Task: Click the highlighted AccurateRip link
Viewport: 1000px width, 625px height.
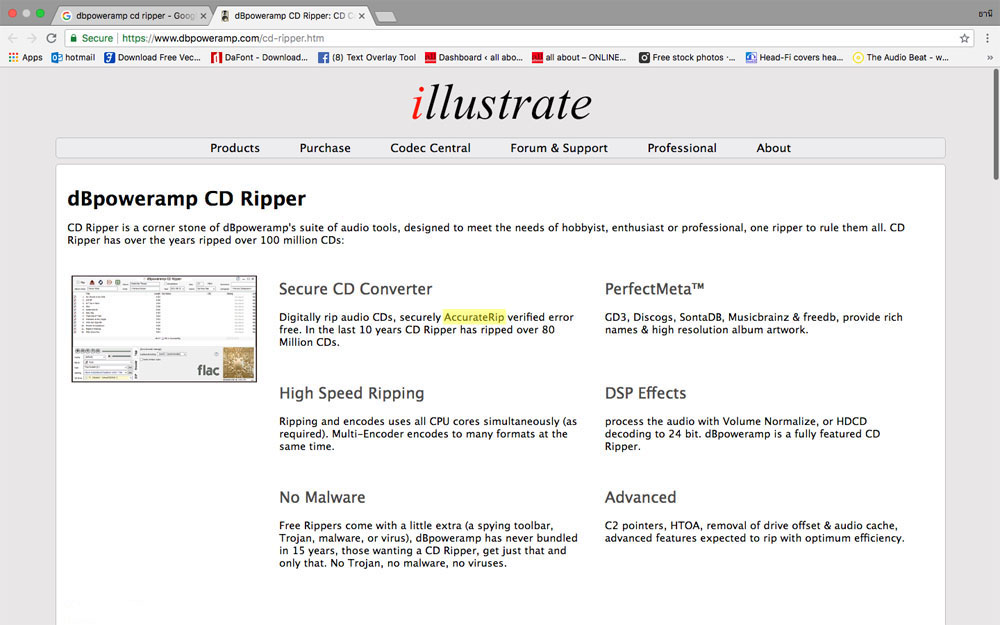Action: click(x=474, y=317)
